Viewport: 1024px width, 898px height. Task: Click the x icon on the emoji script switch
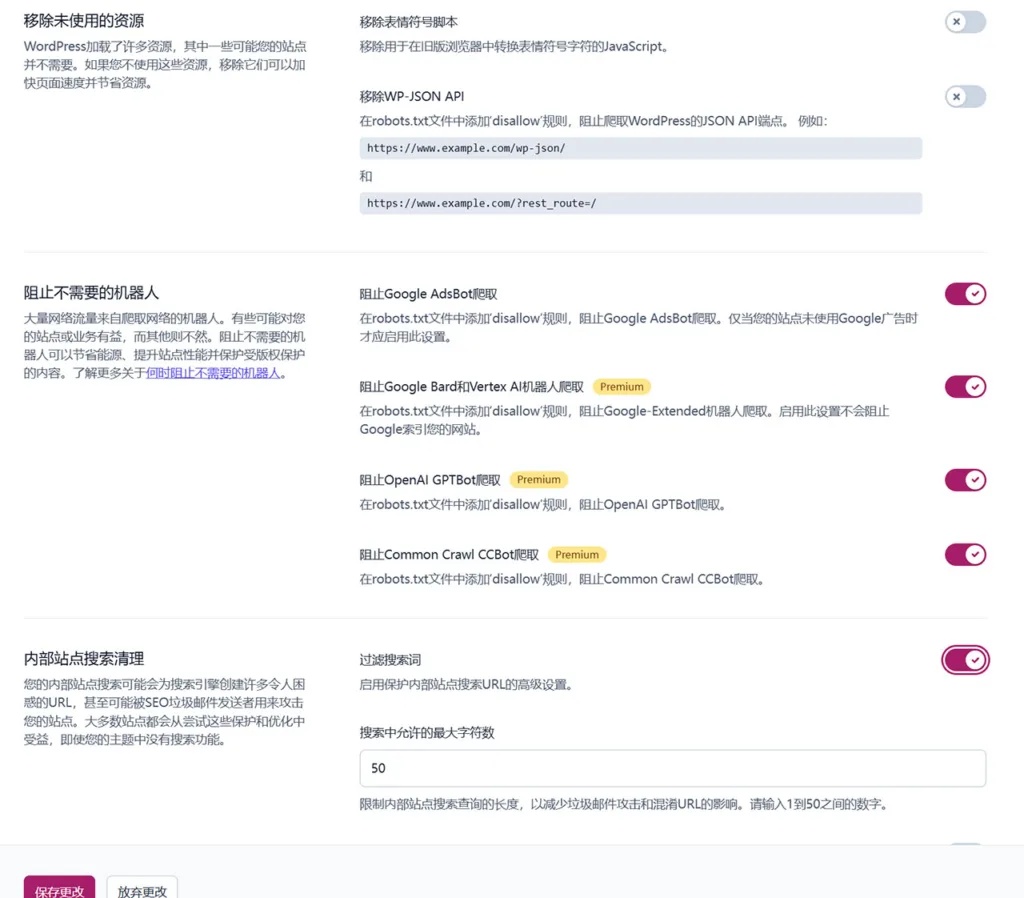tap(955, 22)
